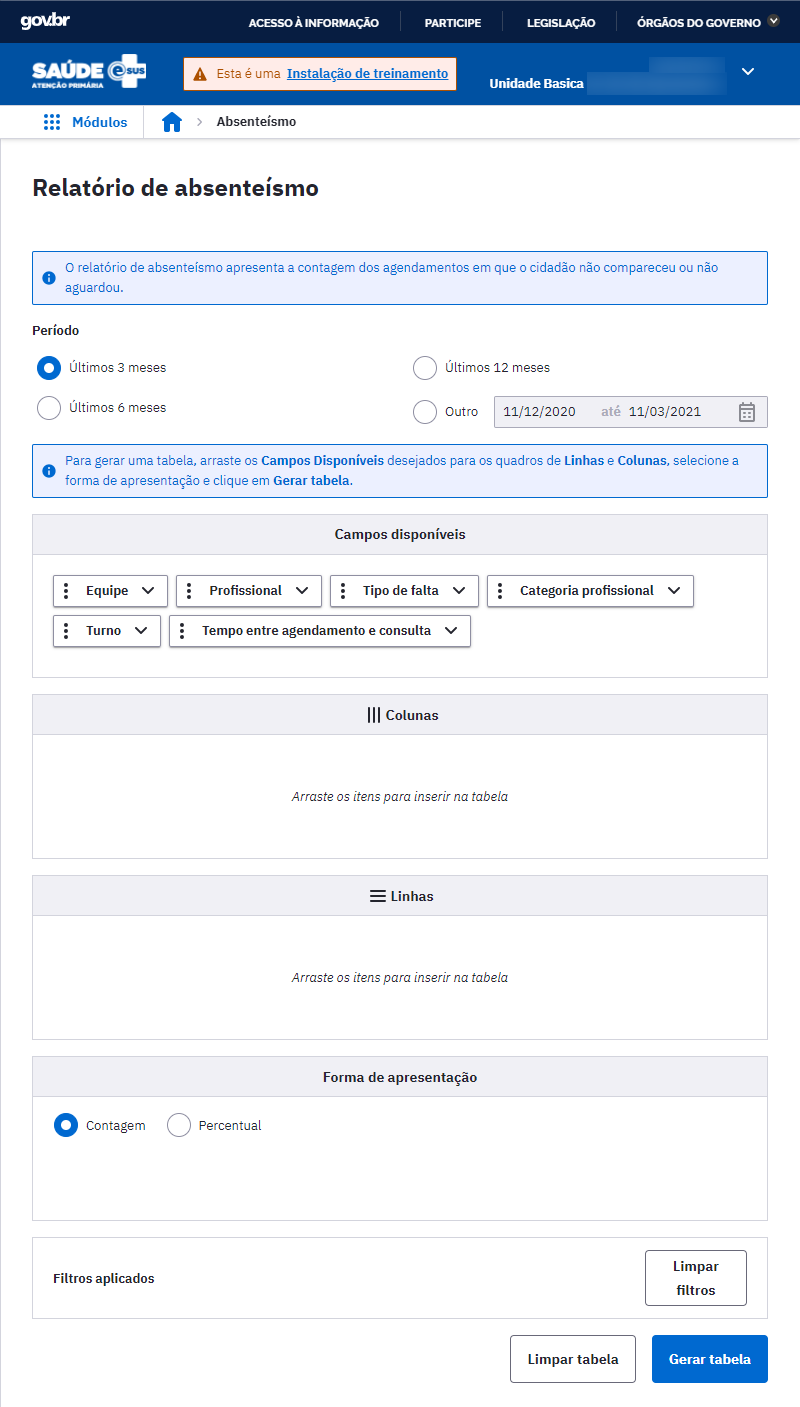The image size is (800, 1407).
Task: Click the drag handle on Equipe field
Action: (66, 591)
